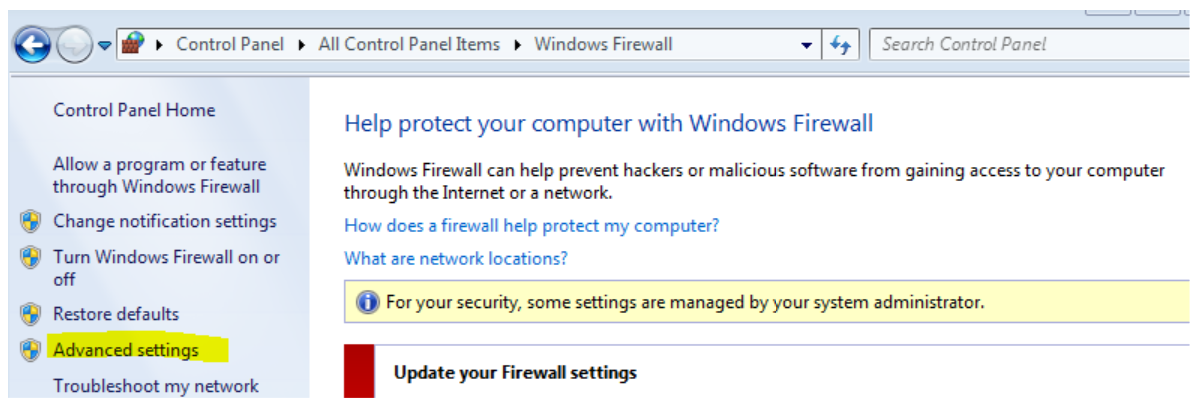
Task: Click the shield icon beside Advanced settings
Action: click(x=31, y=350)
